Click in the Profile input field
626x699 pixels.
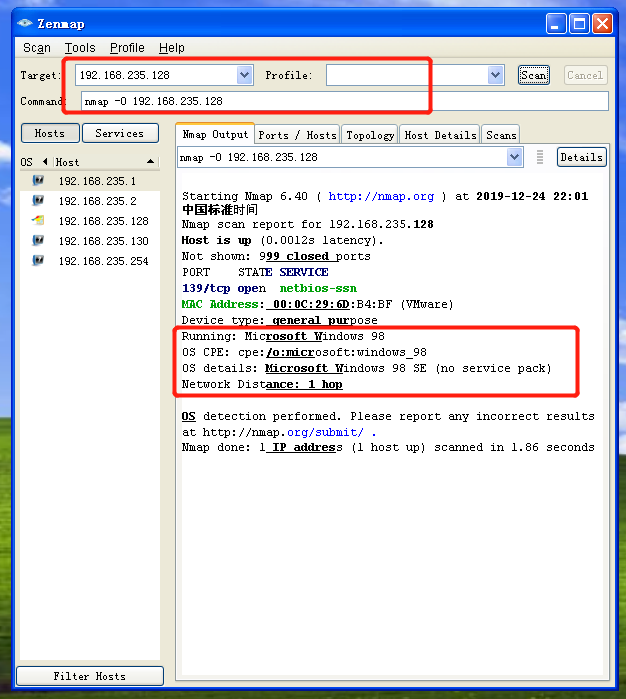tap(407, 75)
